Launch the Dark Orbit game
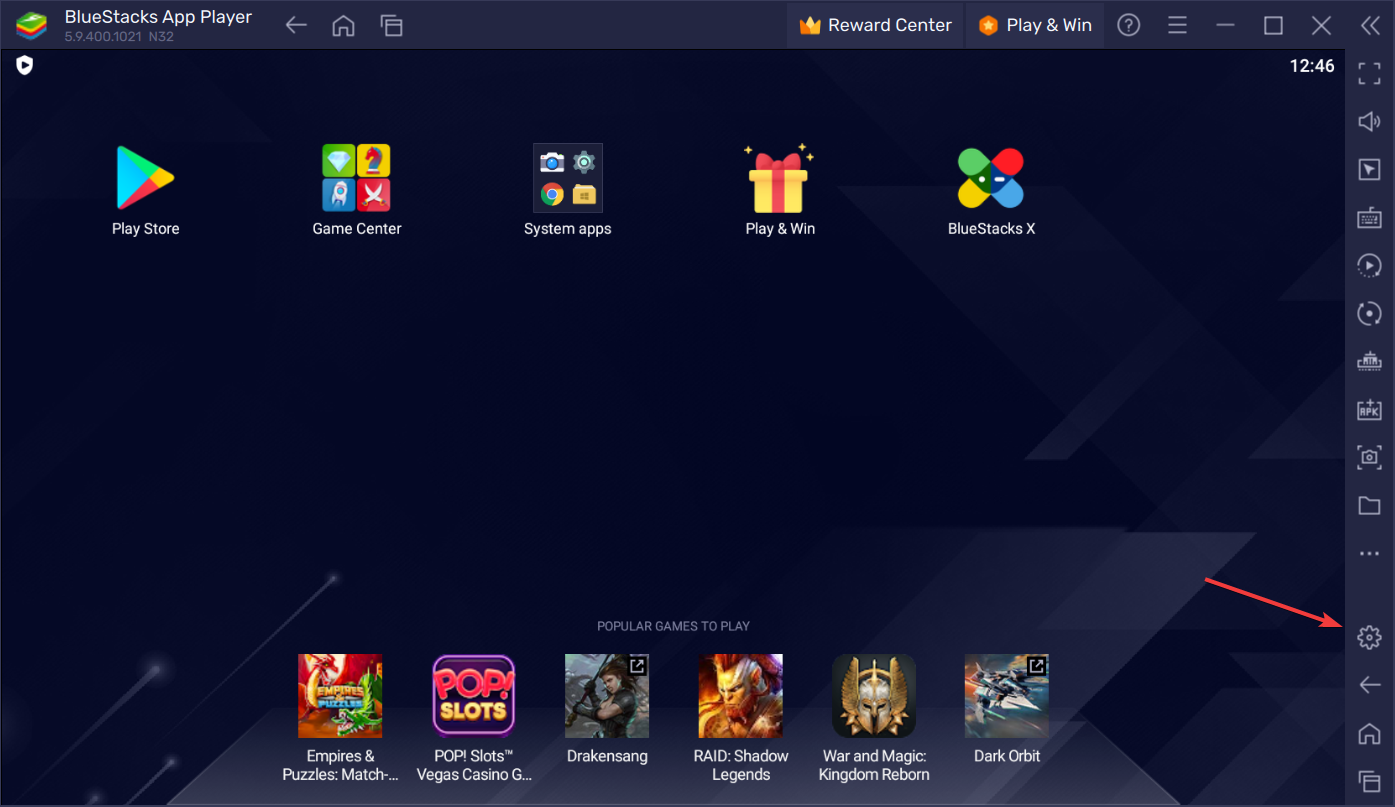This screenshot has width=1395, height=807. pyautogui.click(x=1007, y=696)
